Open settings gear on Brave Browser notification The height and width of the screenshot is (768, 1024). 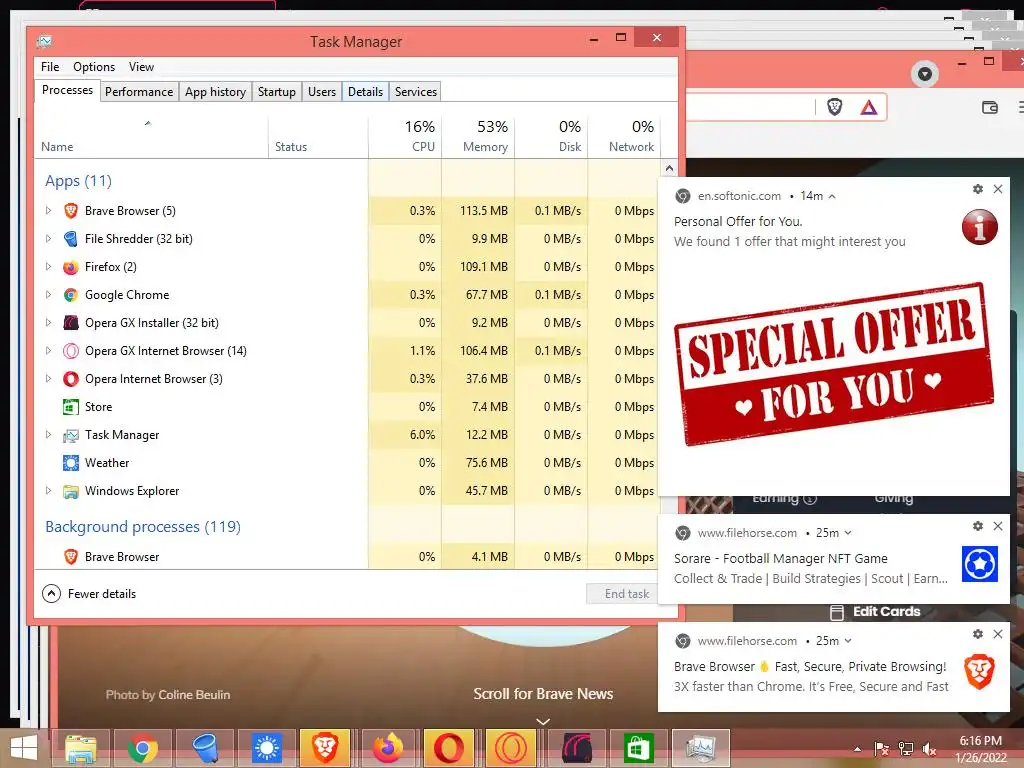978,634
